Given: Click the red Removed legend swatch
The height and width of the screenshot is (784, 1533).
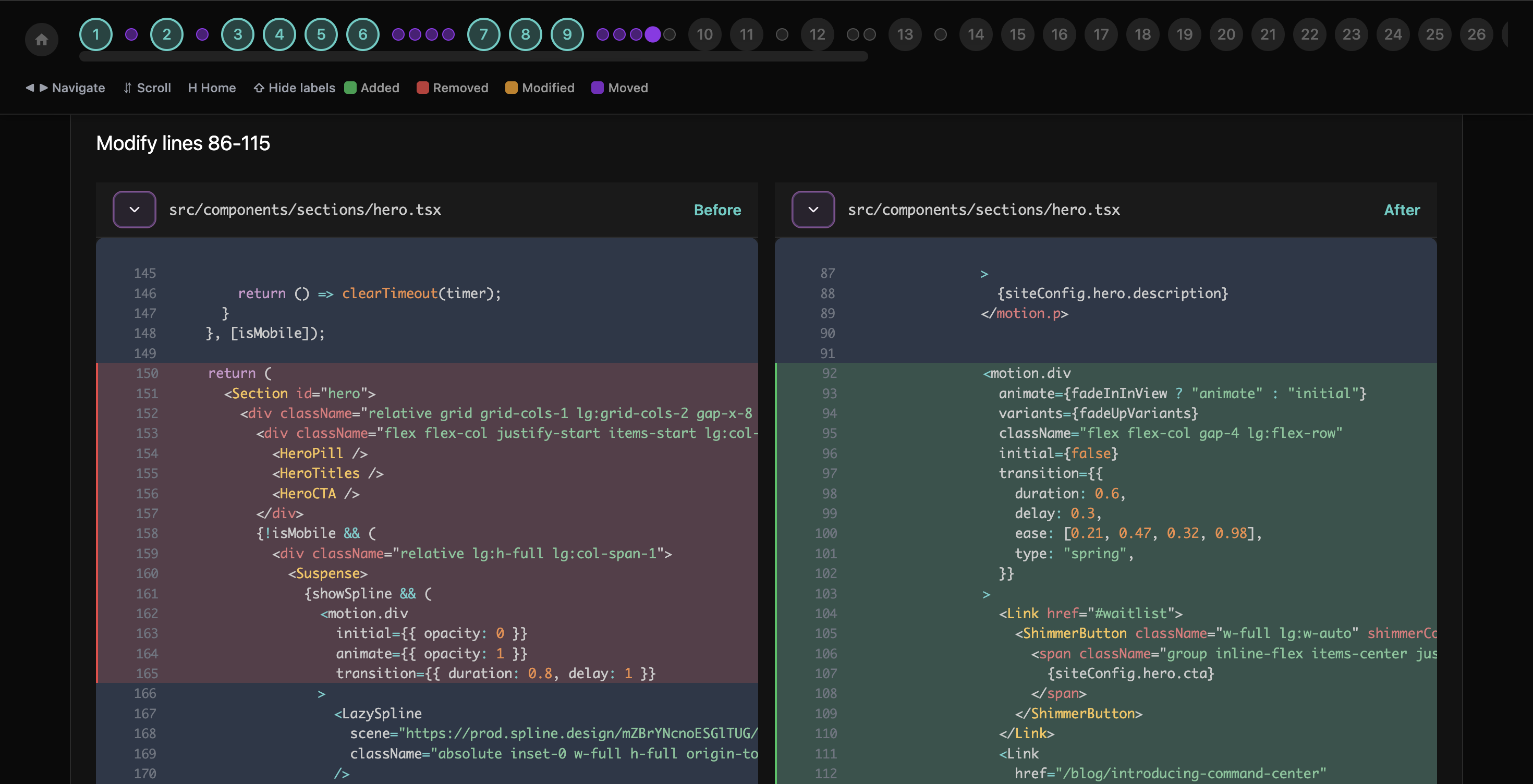Looking at the screenshot, I should coord(422,88).
